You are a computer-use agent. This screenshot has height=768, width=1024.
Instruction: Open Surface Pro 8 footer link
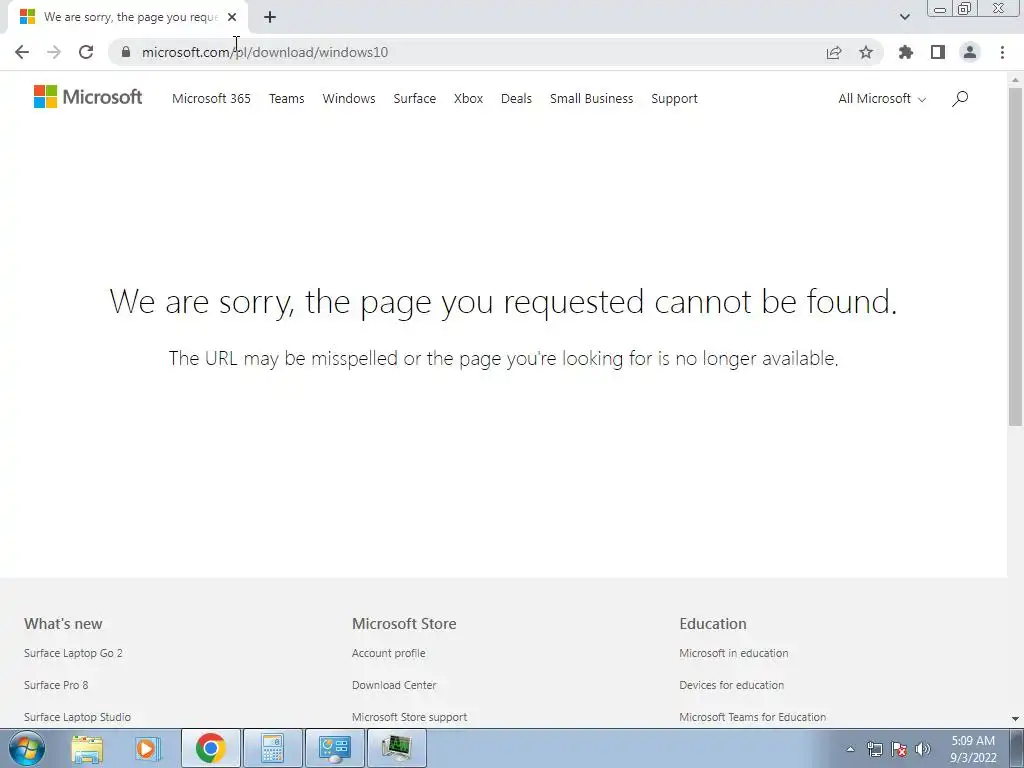(x=56, y=685)
